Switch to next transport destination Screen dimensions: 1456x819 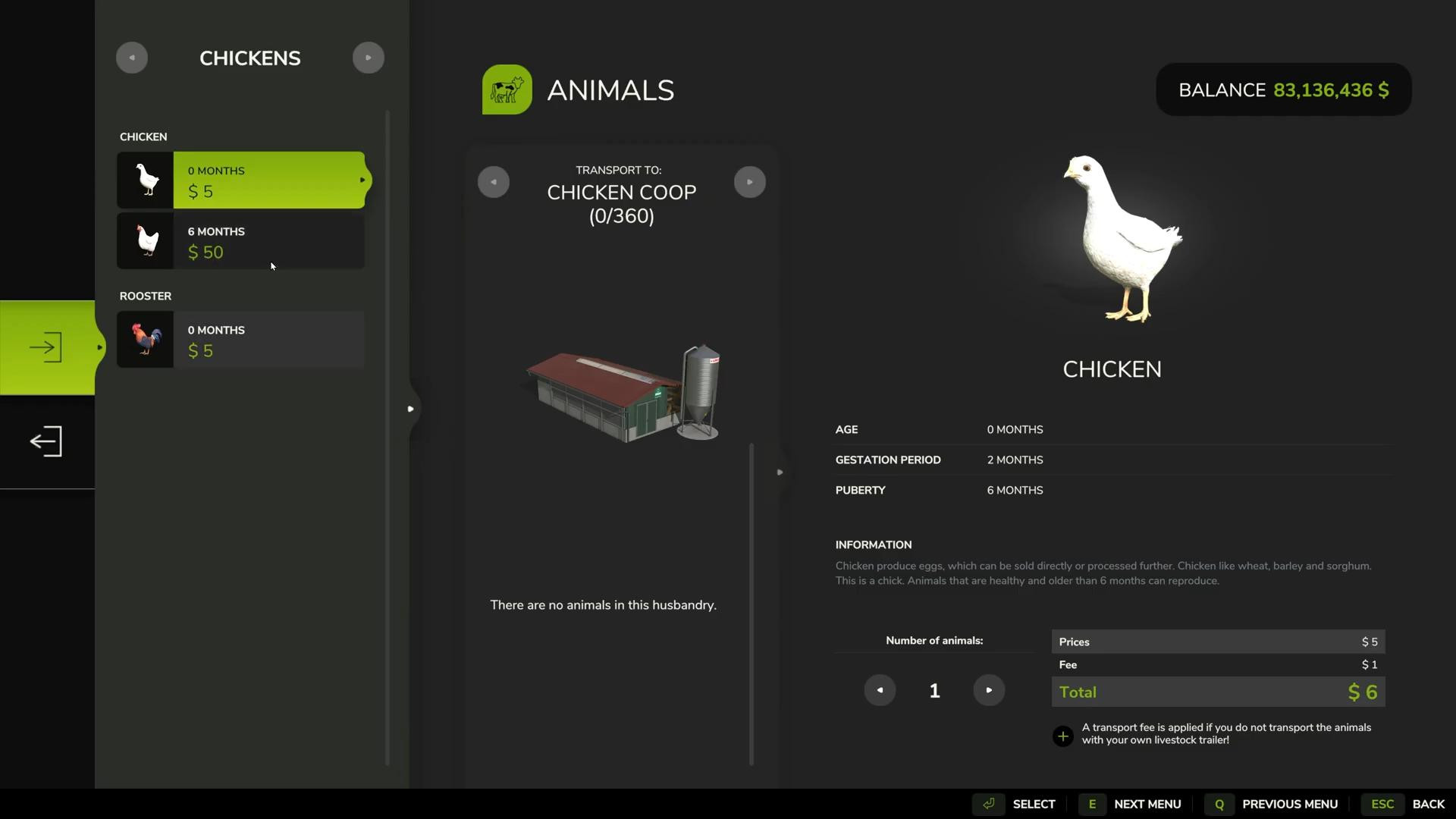pyautogui.click(x=750, y=182)
